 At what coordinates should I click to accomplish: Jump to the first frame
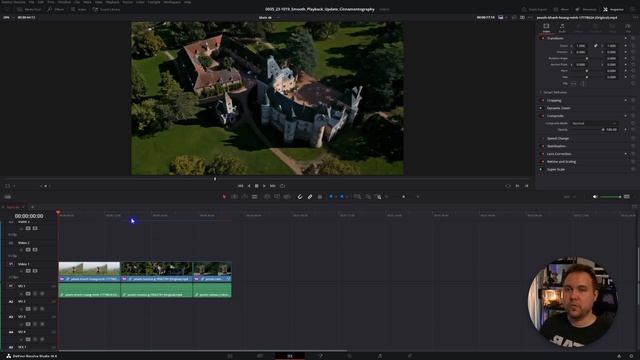(240, 186)
